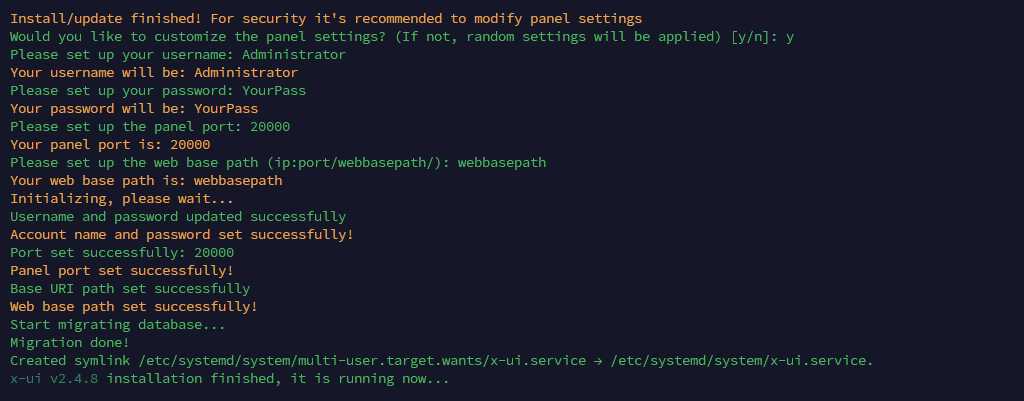1024x401 pixels.
Task: Click the 'Port set successfully: 20000' line
Action: pos(121,253)
